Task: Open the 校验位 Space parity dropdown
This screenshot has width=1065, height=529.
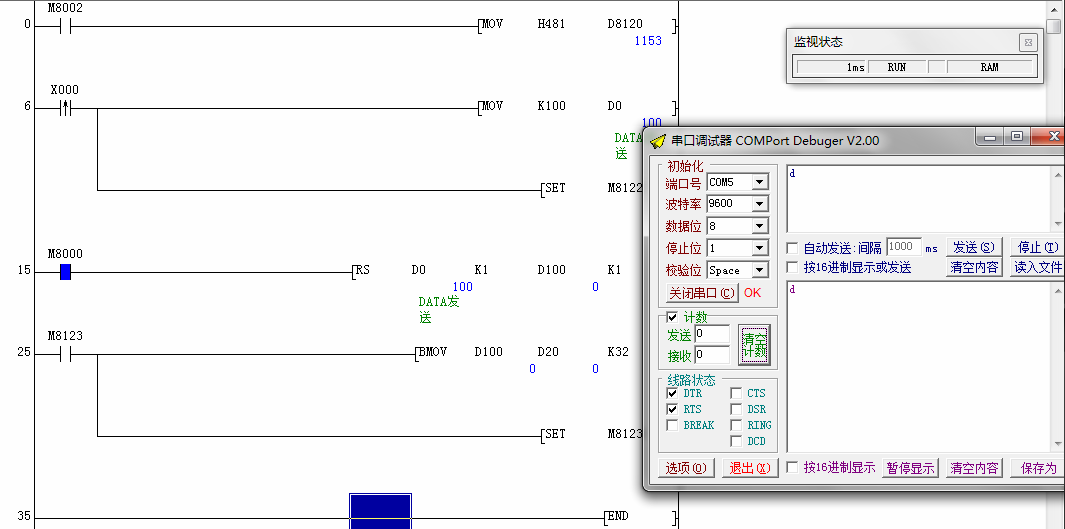Action: click(x=759, y=270)
